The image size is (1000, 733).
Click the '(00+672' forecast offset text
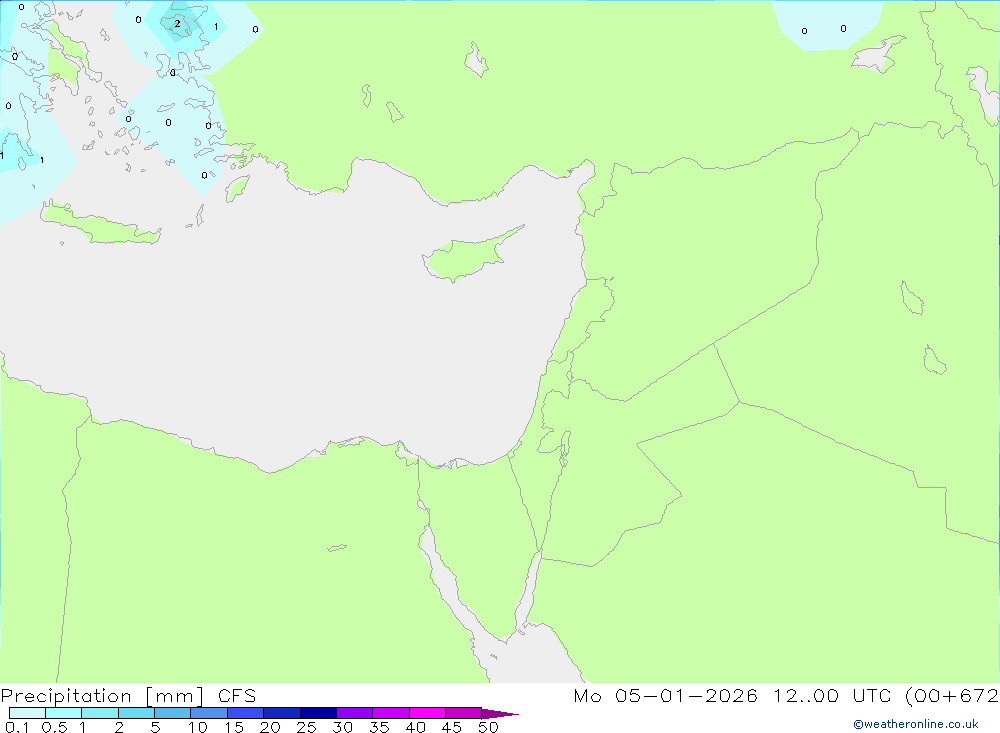tap(952, 696)
